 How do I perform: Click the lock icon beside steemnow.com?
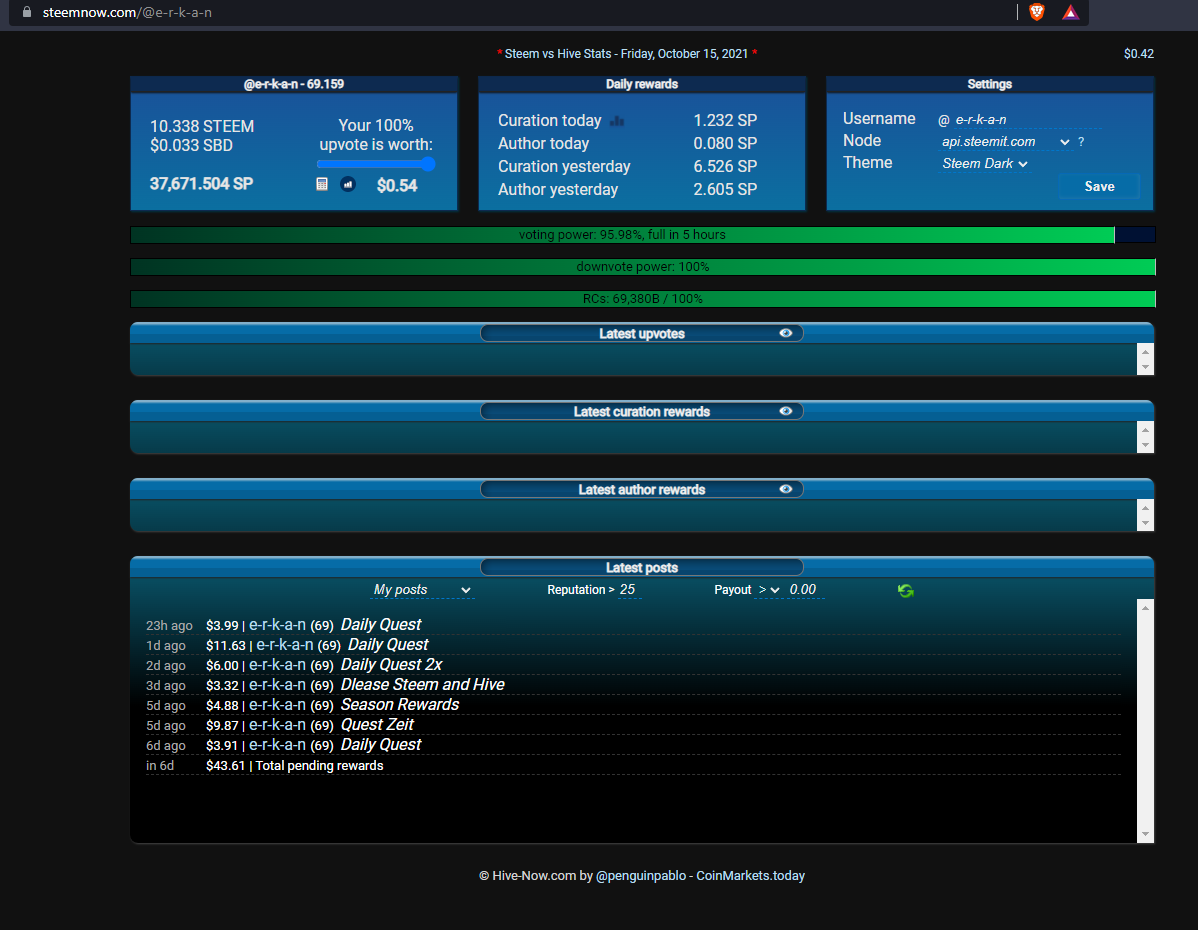27,12
